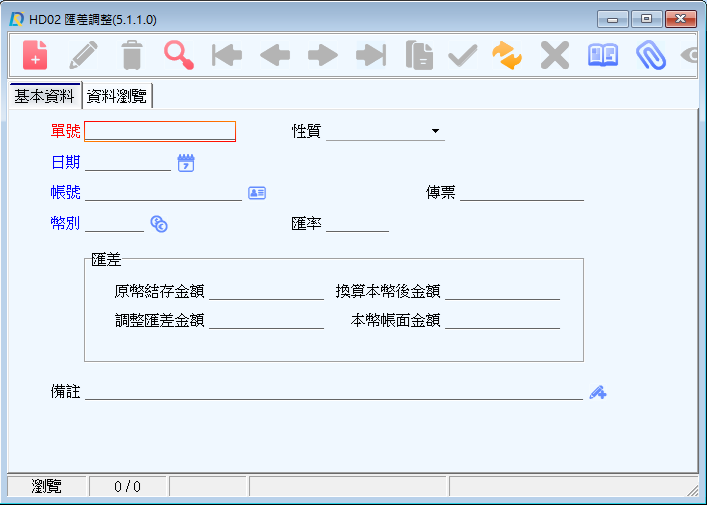This screenshot has height=505, width=707.
Task: Click the 換算本幣後金額 field
Action: pyautogui.click(x=502, y=291)
